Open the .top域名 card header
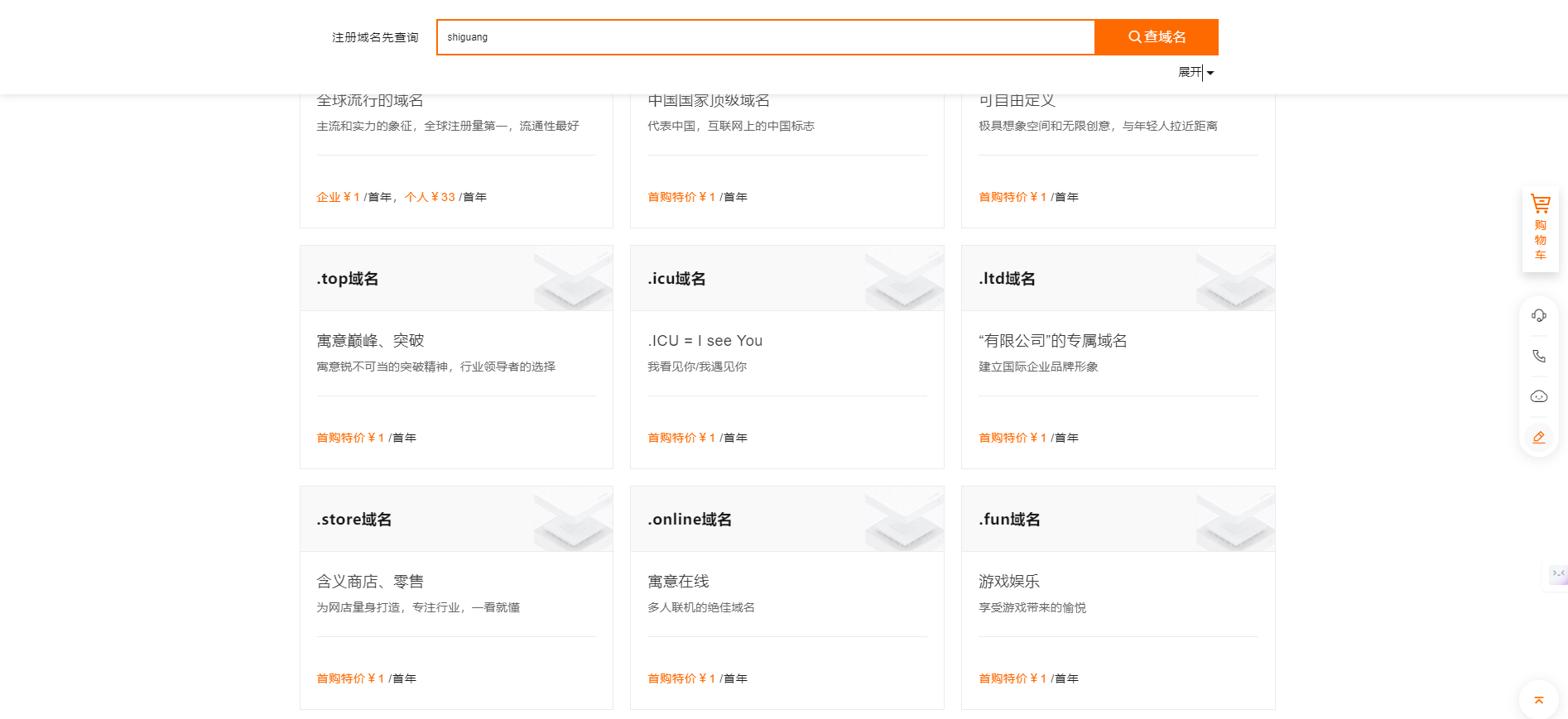 click(x=456, y=278)
